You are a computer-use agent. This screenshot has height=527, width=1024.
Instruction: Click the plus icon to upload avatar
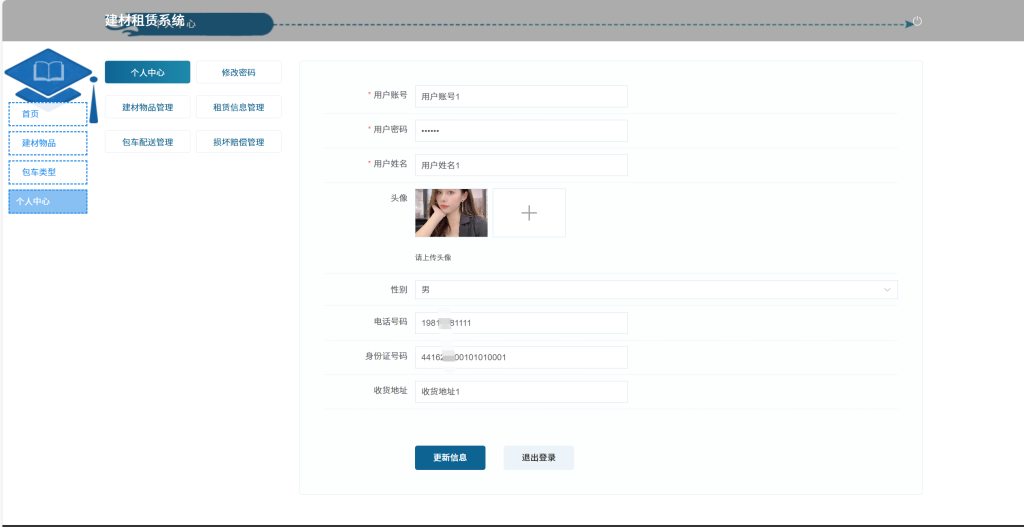529,213
